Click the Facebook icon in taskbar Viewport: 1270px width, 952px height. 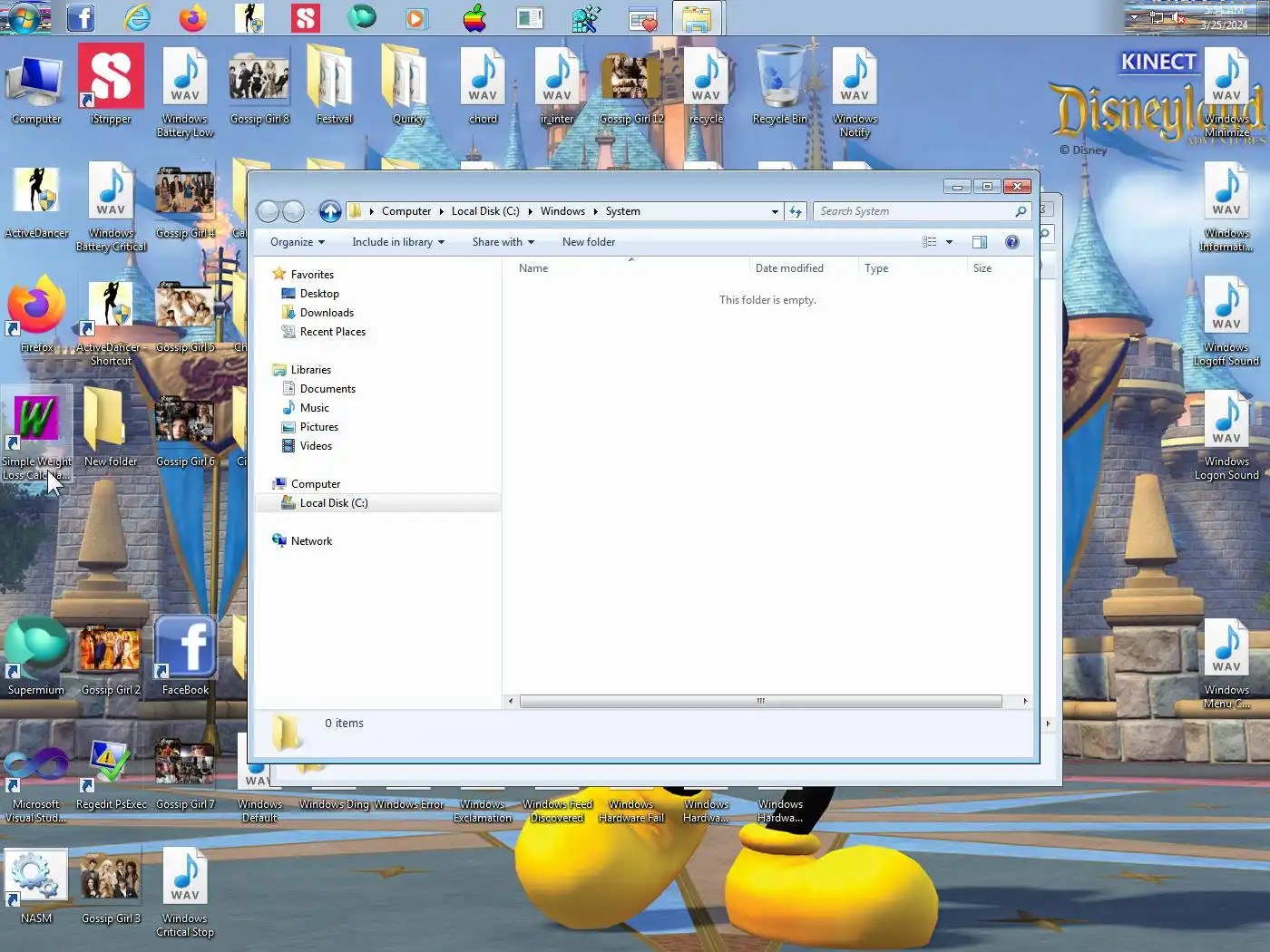pos(81,17)
